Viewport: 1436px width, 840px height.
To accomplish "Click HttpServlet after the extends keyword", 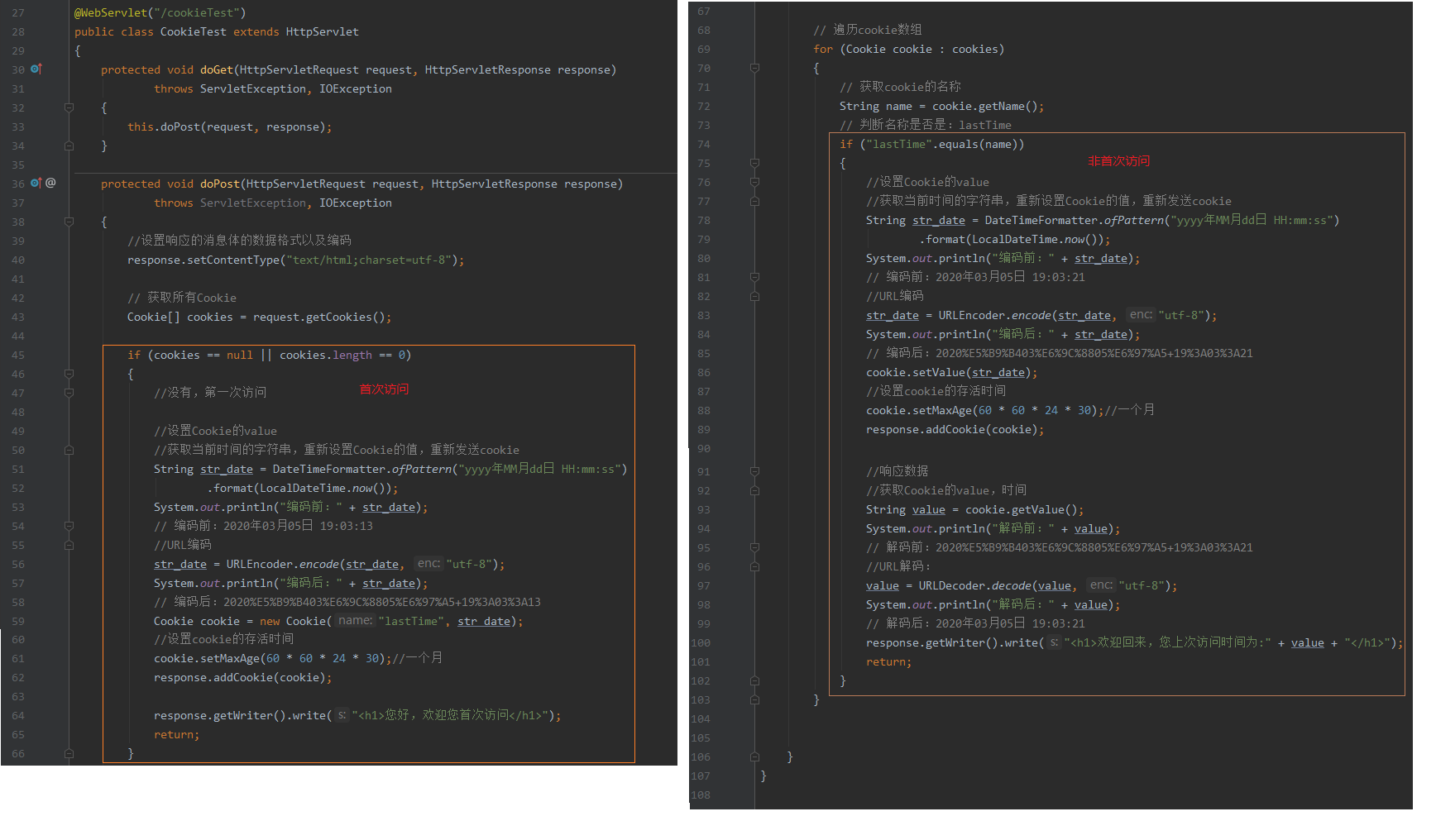I will (x=323, y=31).
